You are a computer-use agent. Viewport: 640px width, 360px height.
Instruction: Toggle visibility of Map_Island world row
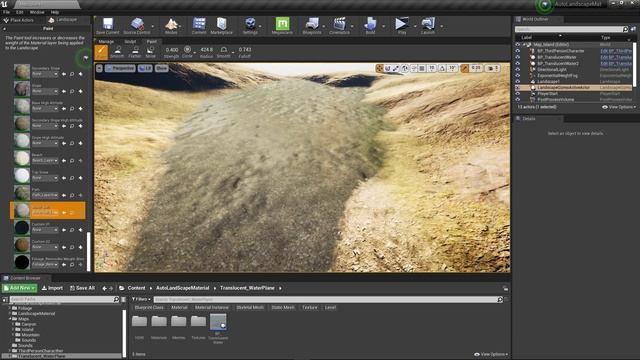[x=518, y=45]
